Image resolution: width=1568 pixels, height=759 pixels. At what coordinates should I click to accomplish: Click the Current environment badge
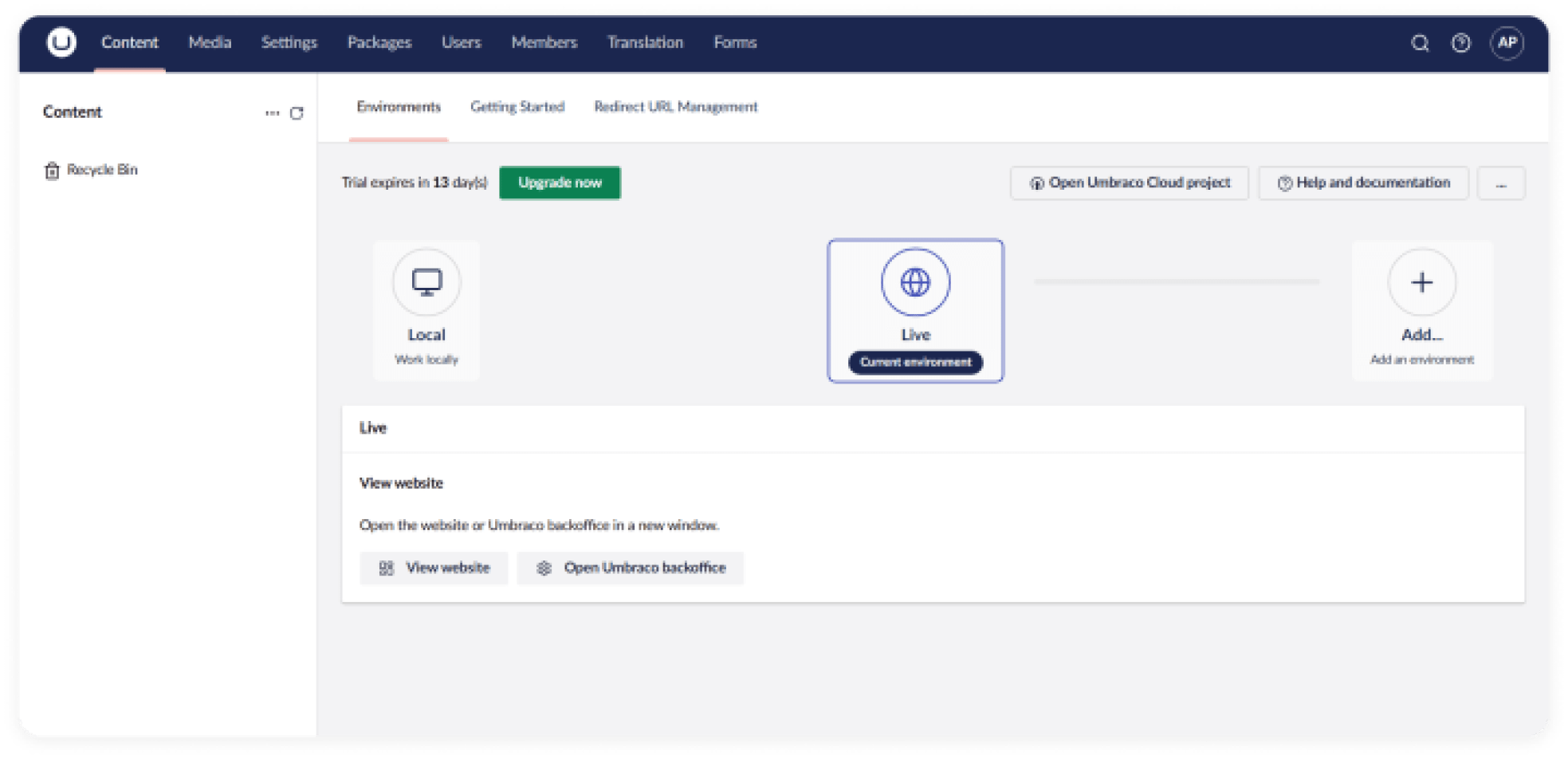click(x=915, y=362)
